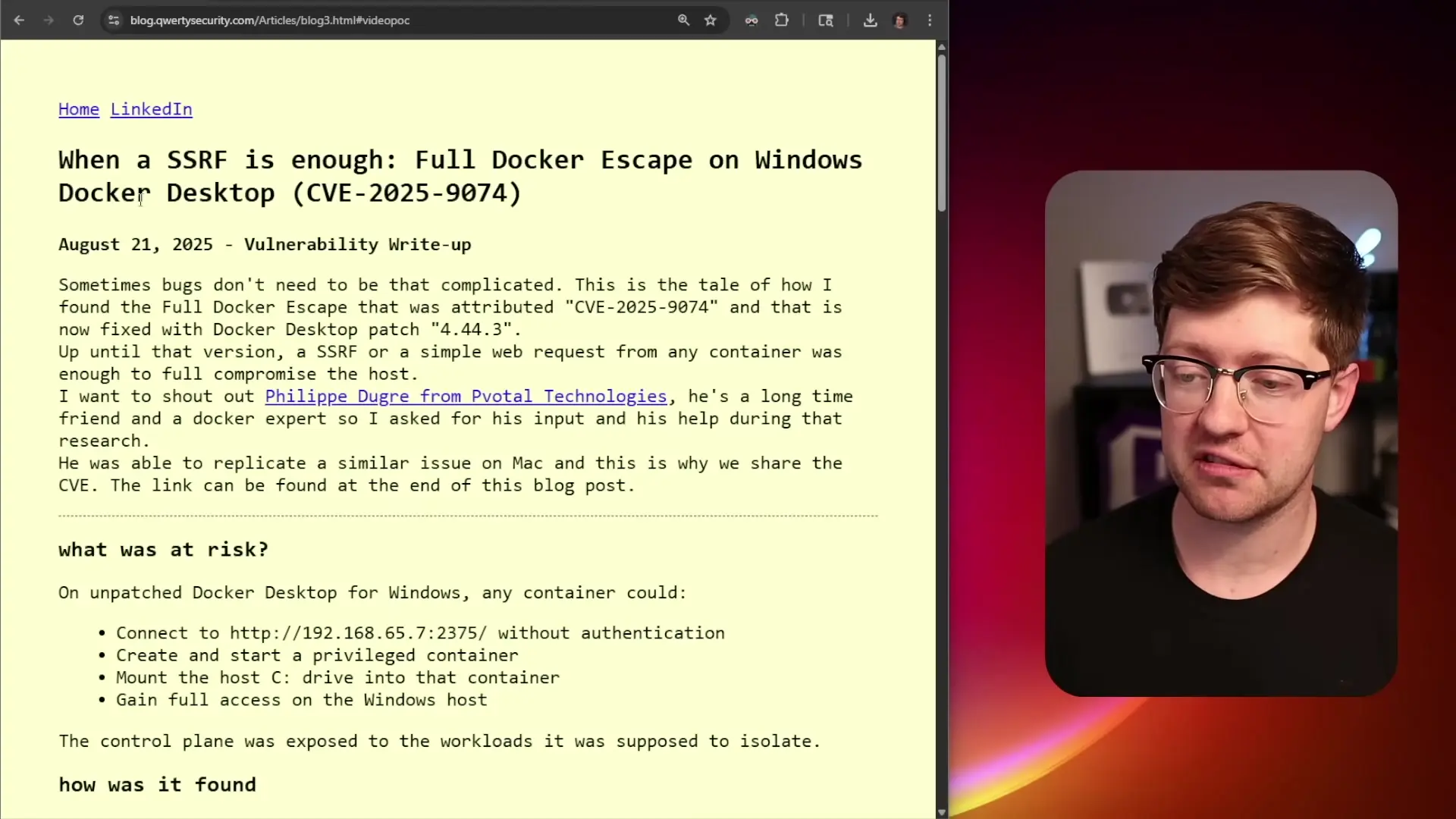
Task: Follow the Home link
Action: click(79, 109)
